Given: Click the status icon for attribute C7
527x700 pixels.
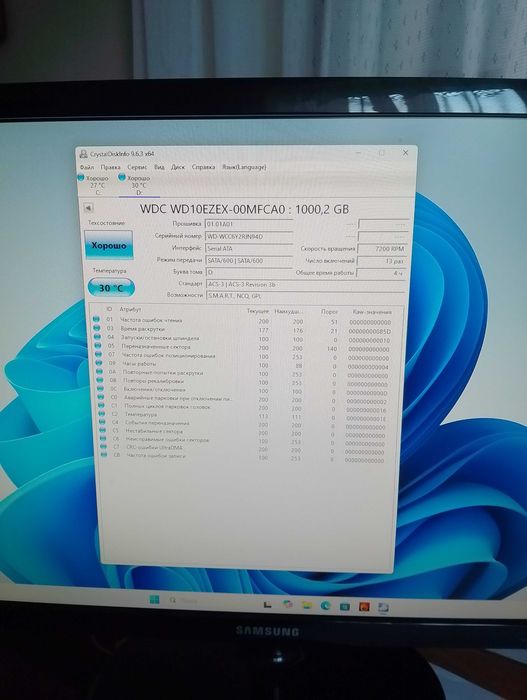Looking at the screenshot, I should click(x=104, y=446).
